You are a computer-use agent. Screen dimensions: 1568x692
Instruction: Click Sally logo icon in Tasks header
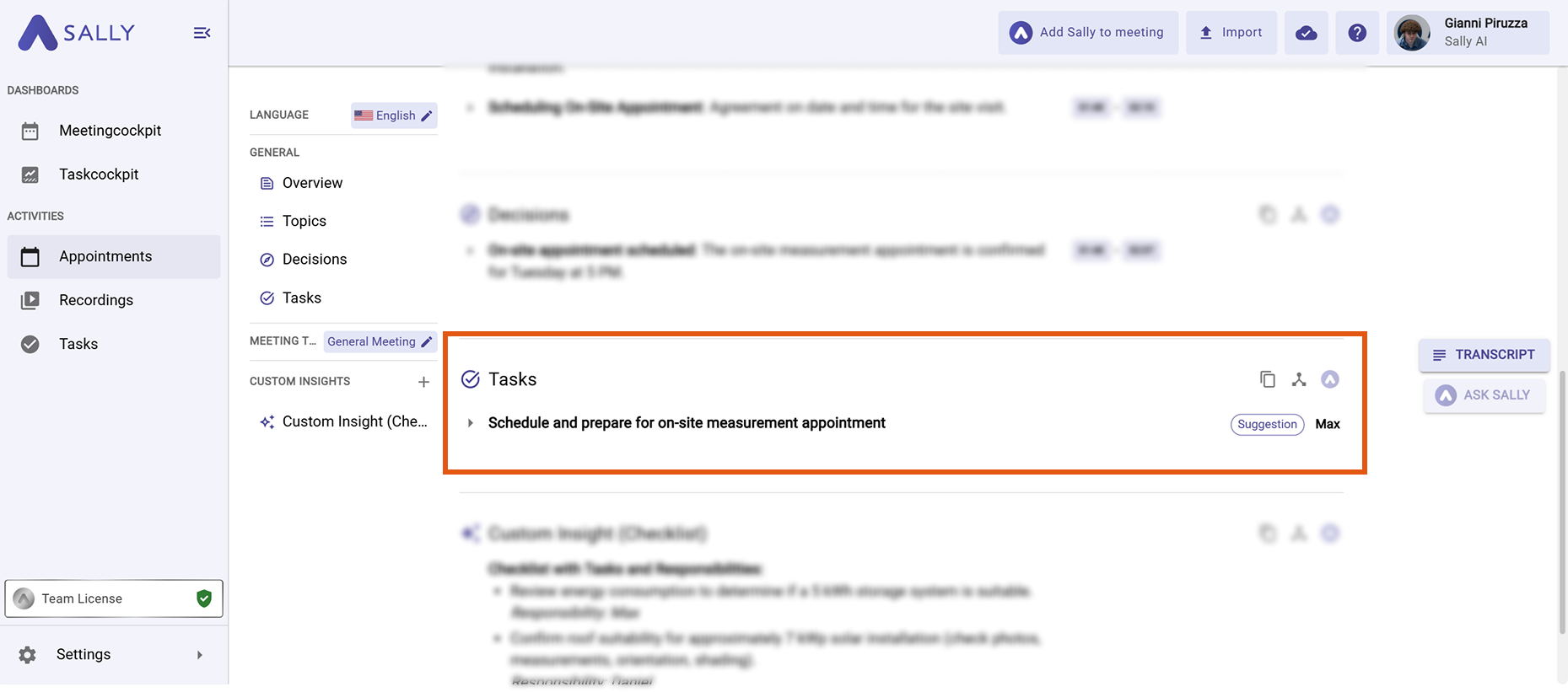pos(1330,379)
